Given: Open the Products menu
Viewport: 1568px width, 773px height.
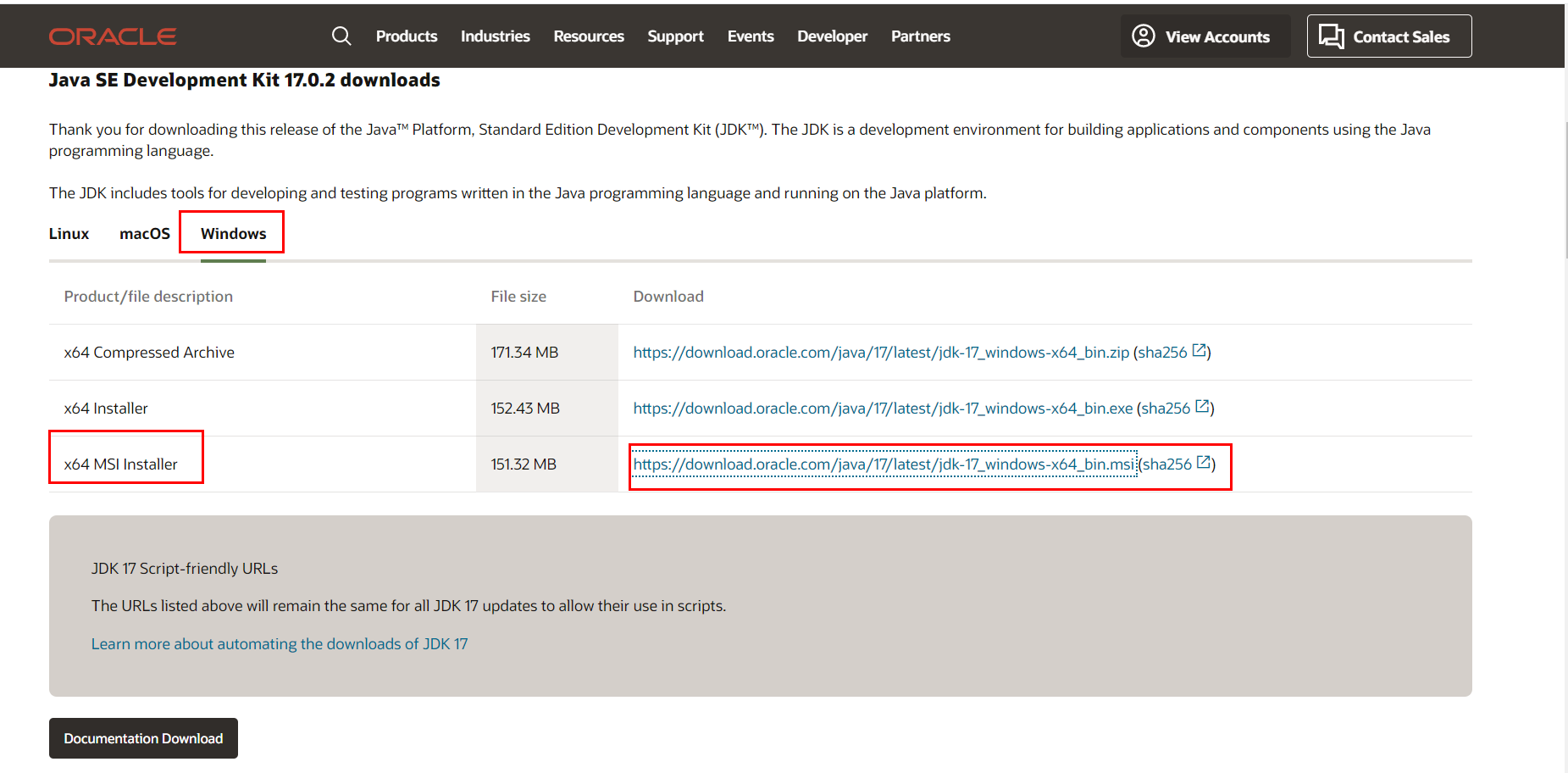Looking at the screenshot, I should click(407, 36).
